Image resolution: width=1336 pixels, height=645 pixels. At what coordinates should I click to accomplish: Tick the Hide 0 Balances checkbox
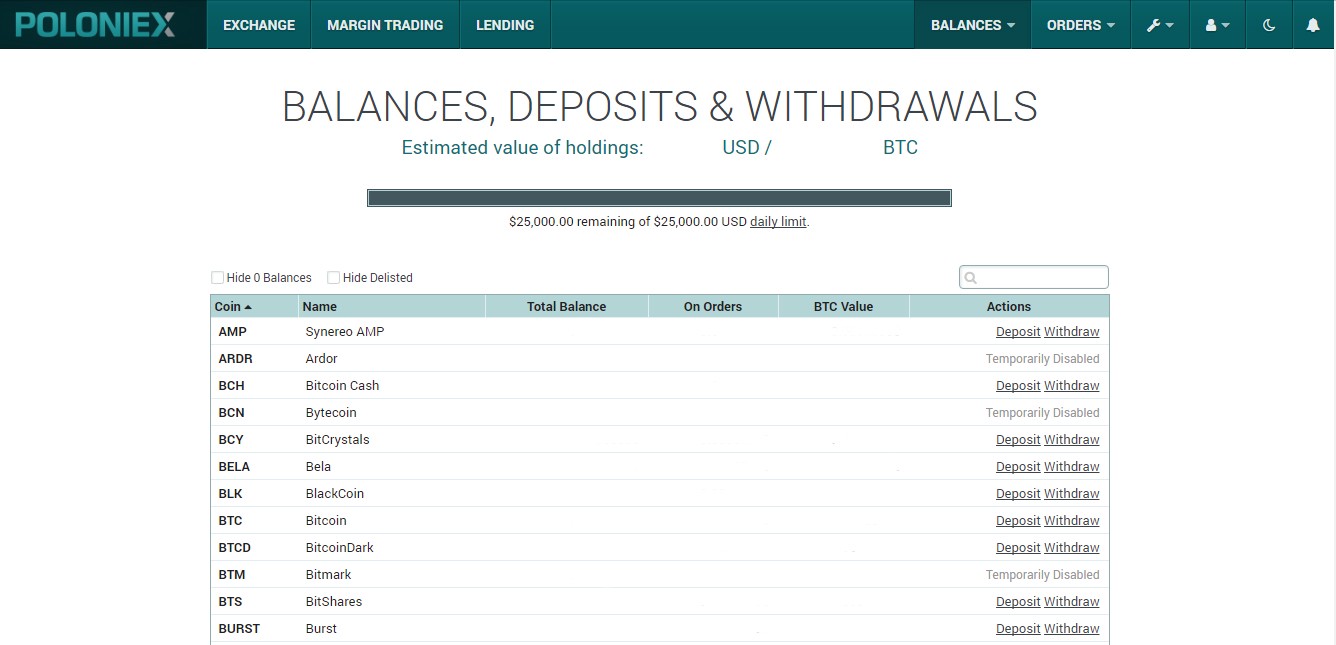point(217,278)
